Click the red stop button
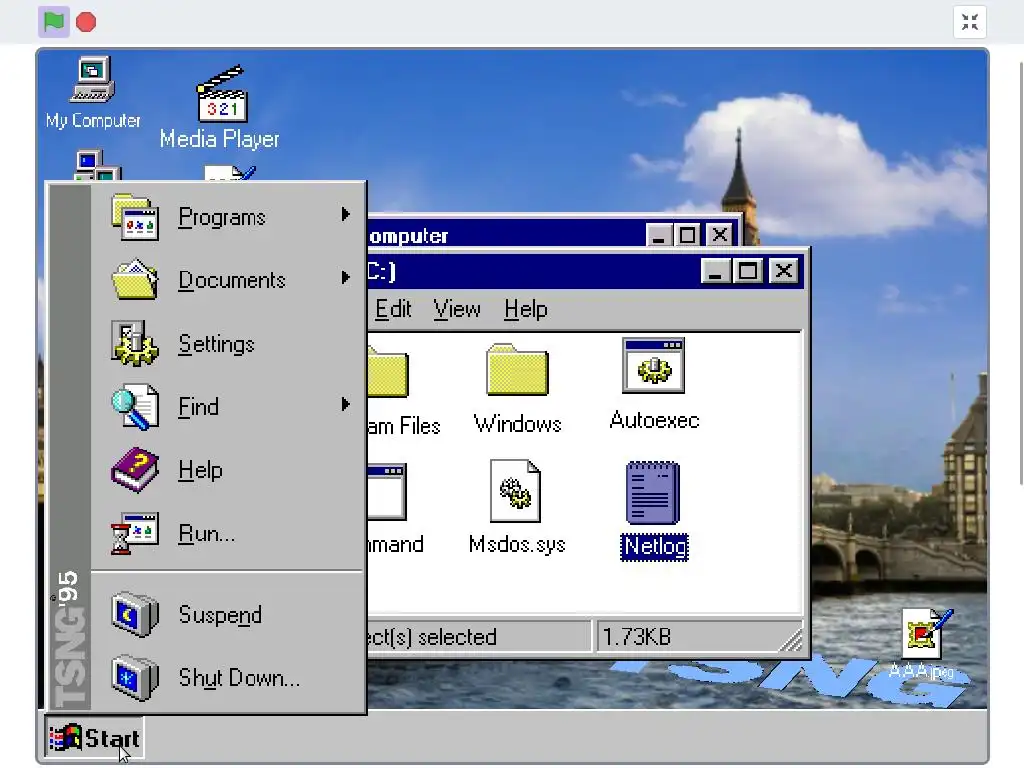 (x=86, y=22)
